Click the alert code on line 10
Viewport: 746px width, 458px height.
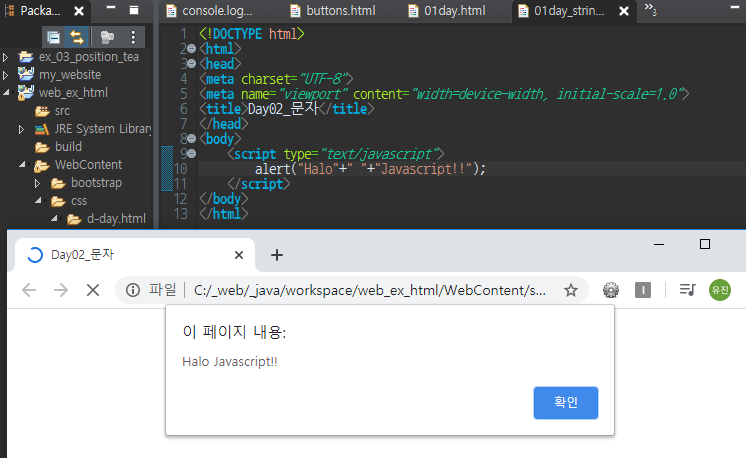tap(370, 169)
